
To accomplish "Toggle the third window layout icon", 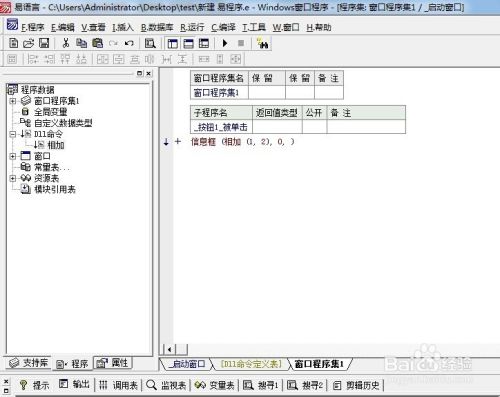I will coord(204,43).
